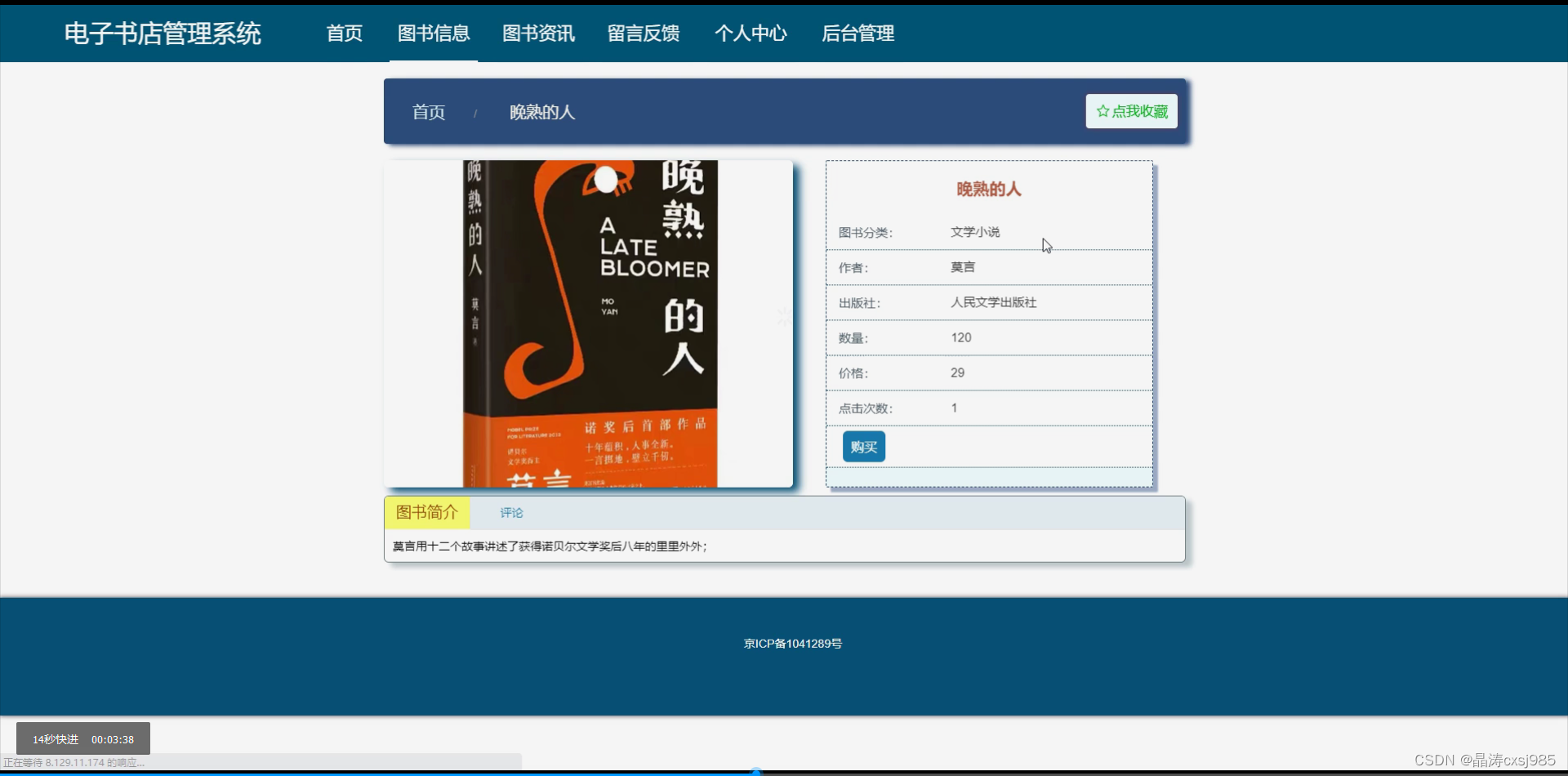Switch to the 个人中心 personal center
Viewport: 1568px width, 776px height.
(x=751, y=33)
